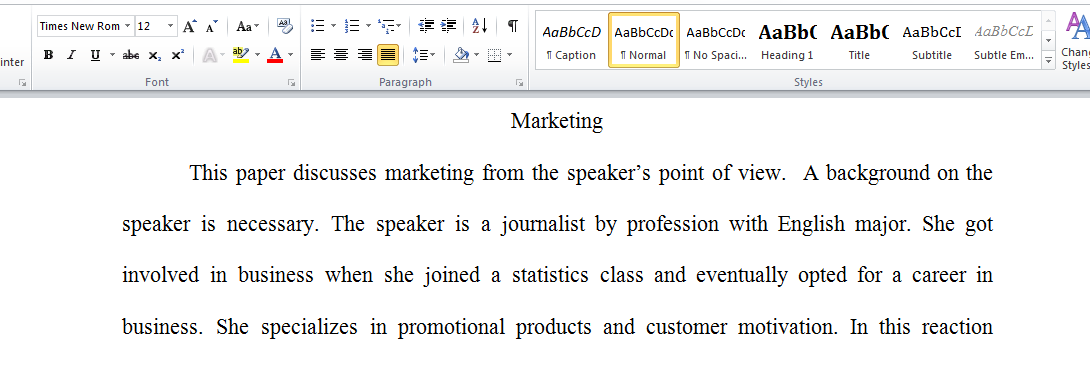Open shading color dropdown arrow

[x=477, y=54]
